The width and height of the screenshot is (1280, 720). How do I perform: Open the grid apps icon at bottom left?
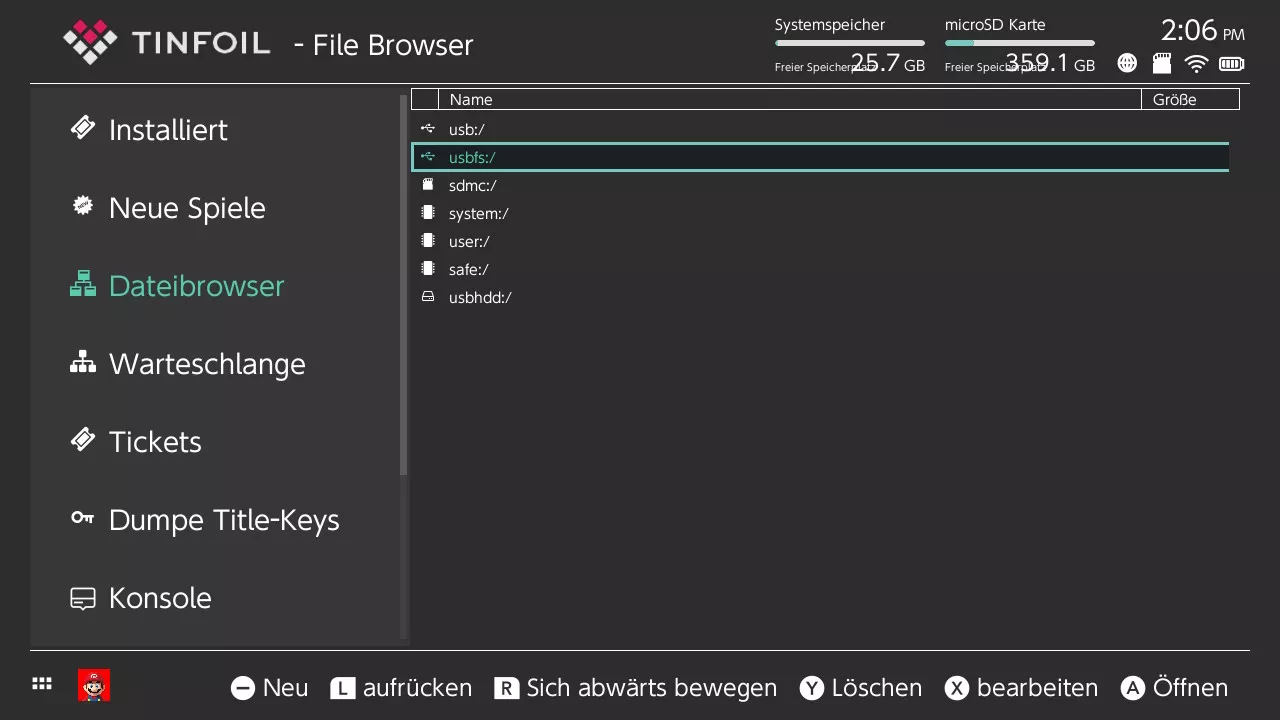42,685
